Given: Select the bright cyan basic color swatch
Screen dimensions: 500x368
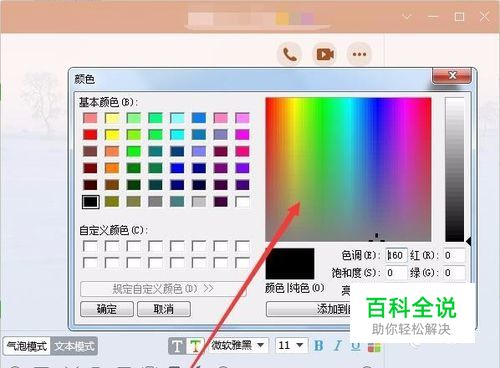Looking at the screenshot, I should (177, 135).
